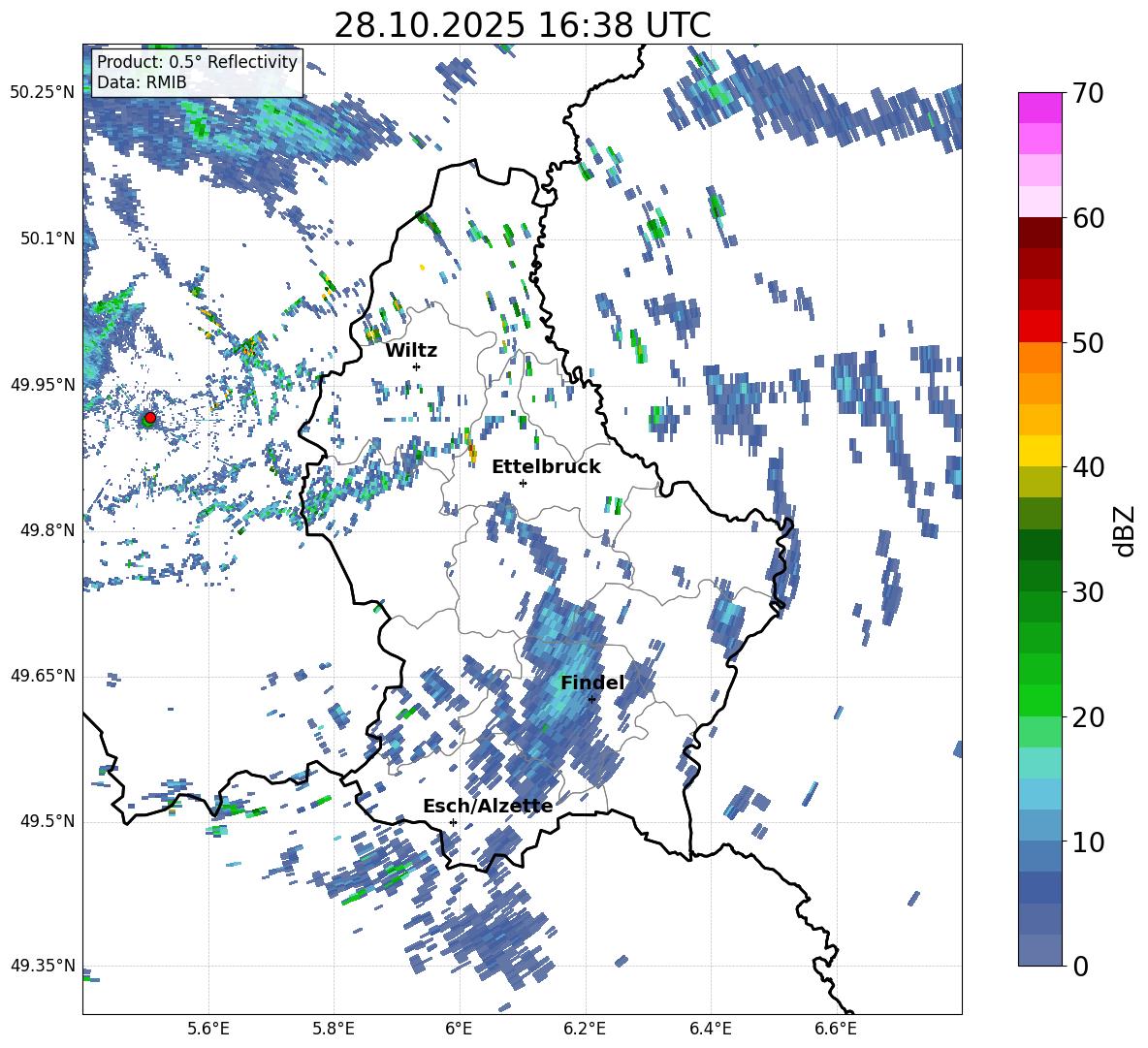Click the dark maroon colorbar segment below 60
The image size is (1148, 1048).
tap(1040, 233)
